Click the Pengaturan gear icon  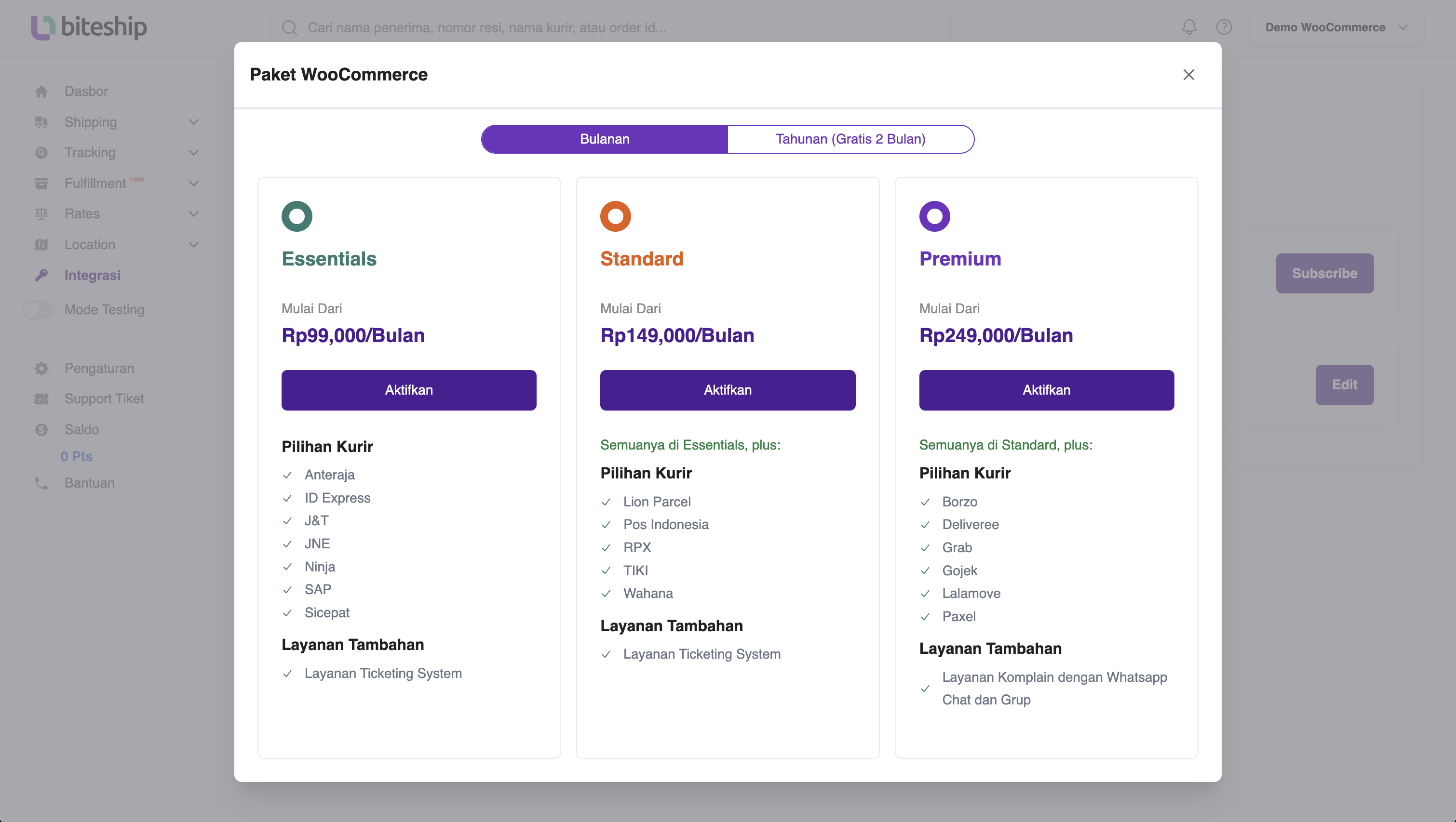[x=41, y=368]
